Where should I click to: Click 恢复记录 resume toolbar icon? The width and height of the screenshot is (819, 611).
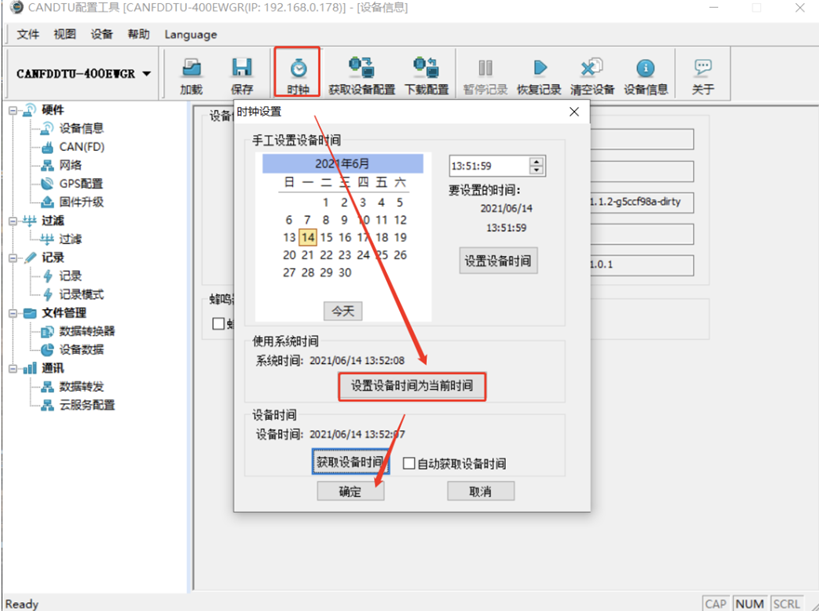pos(539,76)
